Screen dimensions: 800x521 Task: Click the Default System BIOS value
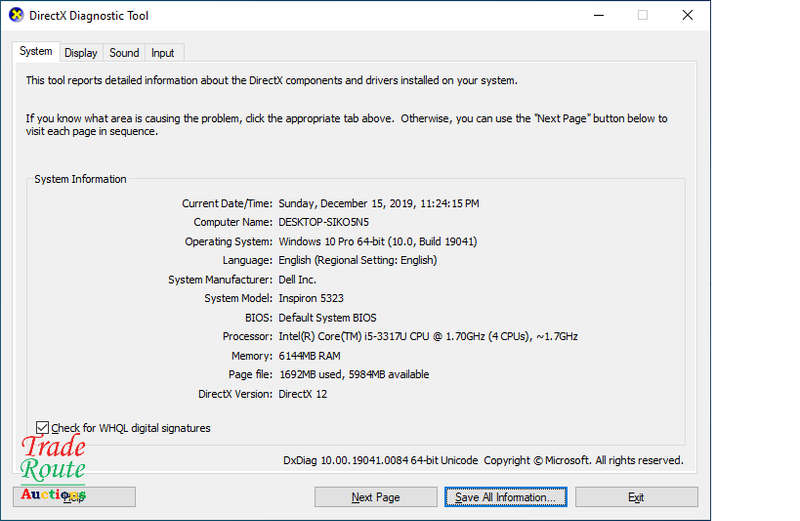click(328, 318)
